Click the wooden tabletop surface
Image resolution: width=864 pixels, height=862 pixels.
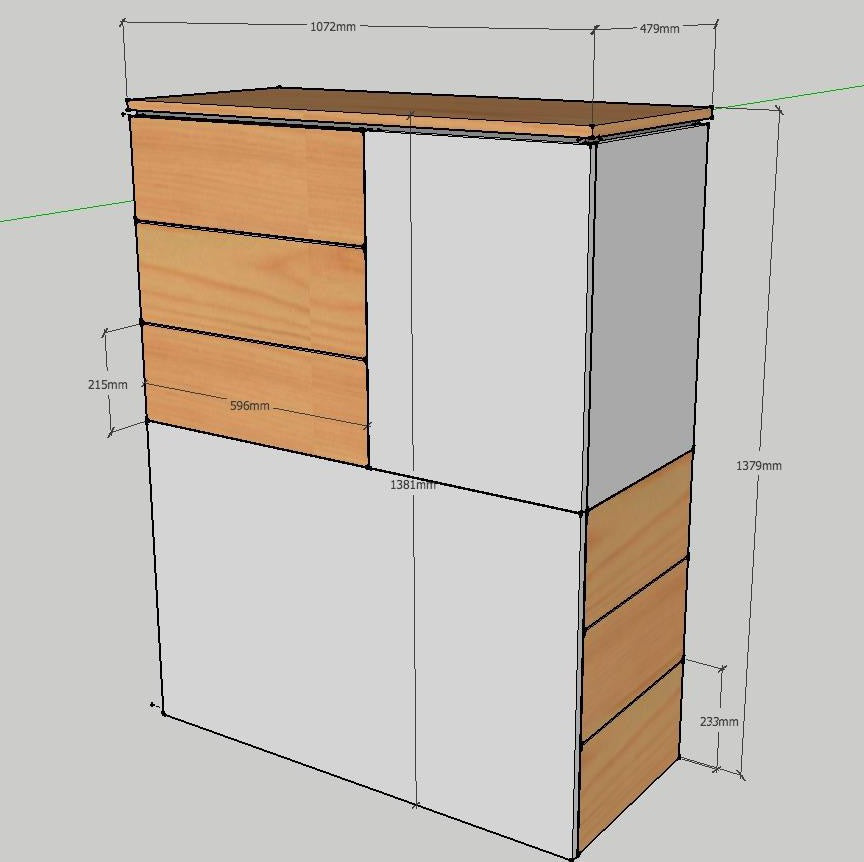420,110
